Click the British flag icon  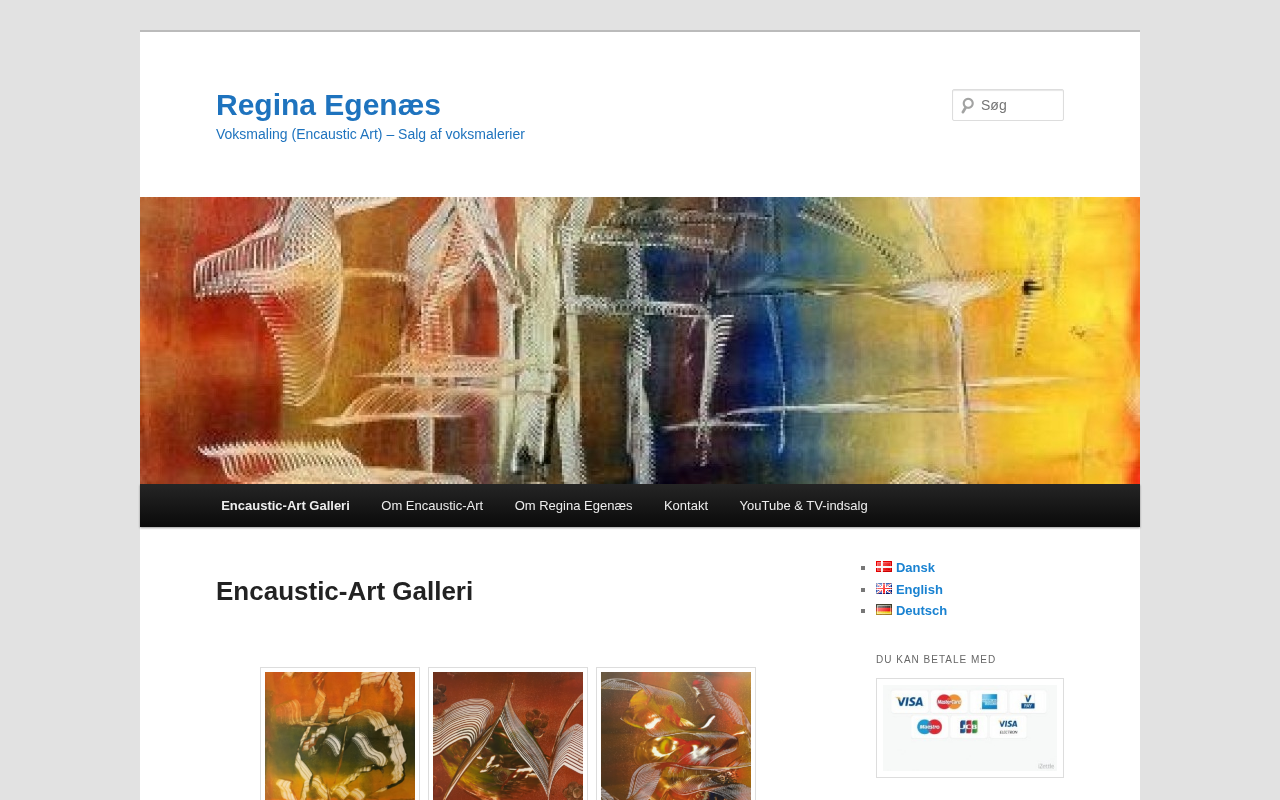point(884,589)
